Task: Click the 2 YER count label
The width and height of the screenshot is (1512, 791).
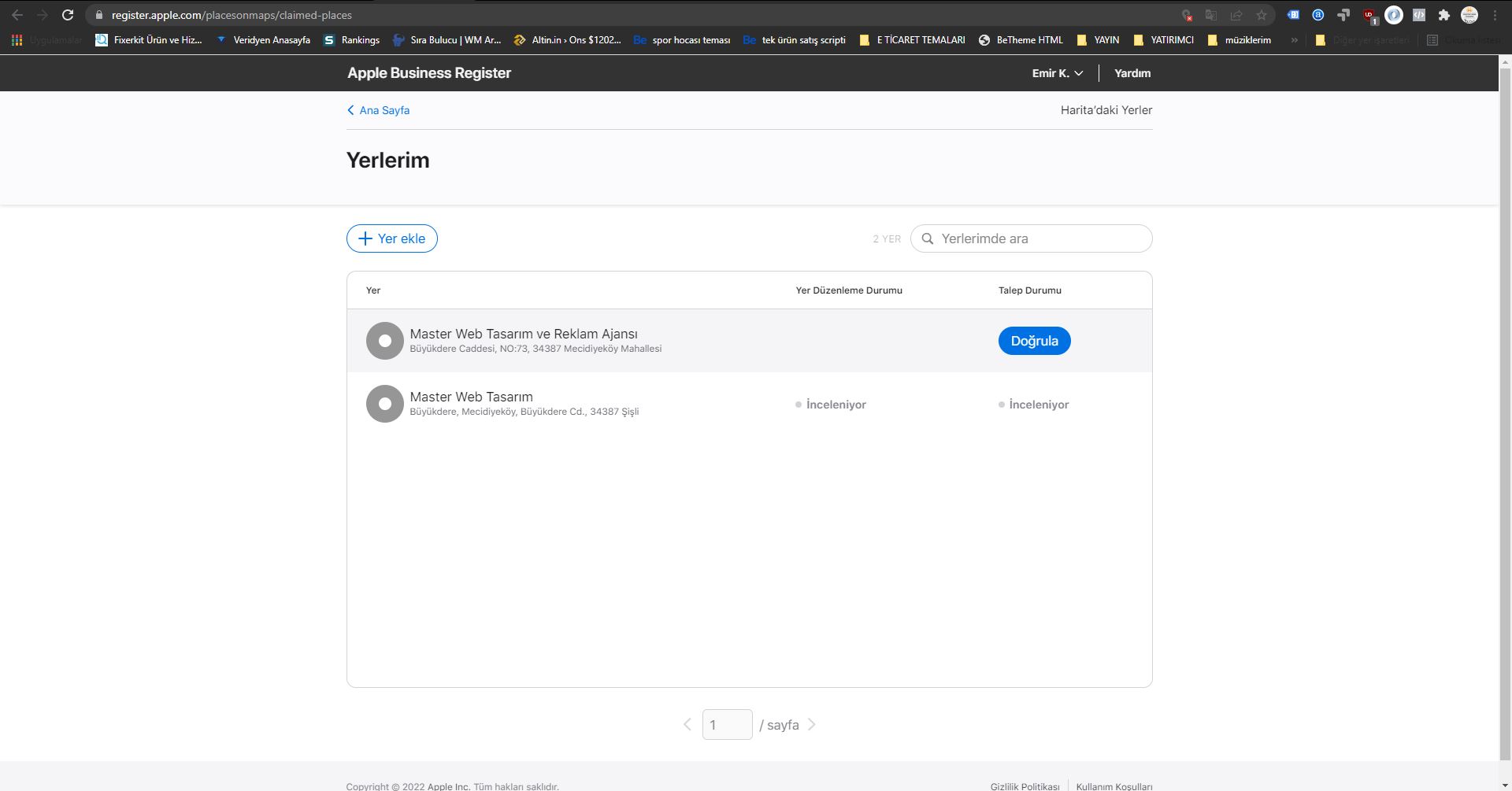Action: coord(887,238)
